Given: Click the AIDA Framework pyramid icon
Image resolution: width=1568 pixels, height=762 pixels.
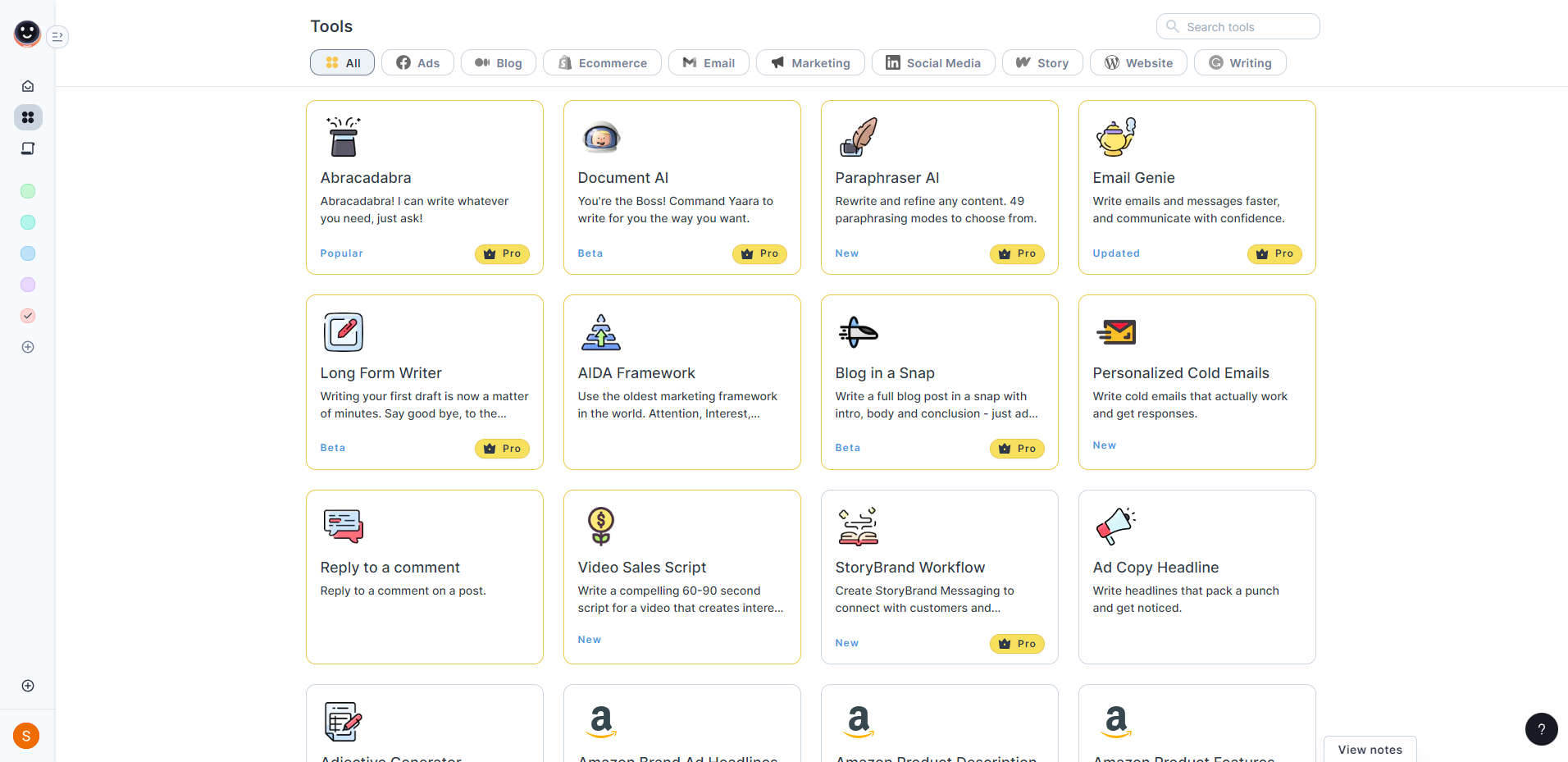Looking at the screenshot, I should [x=601, y=332].
